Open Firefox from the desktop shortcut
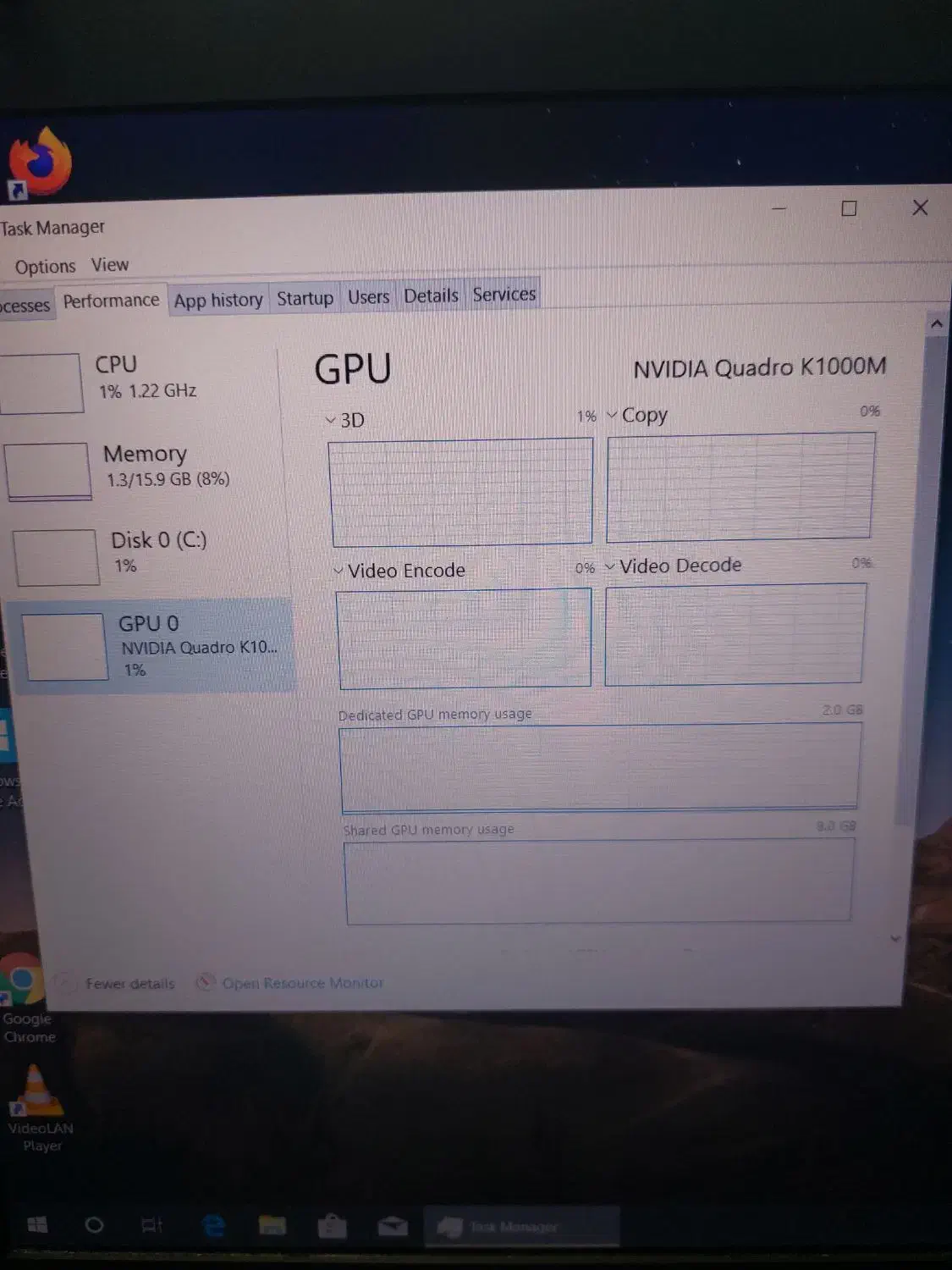Screen dimensions: 952x1270 (x=42, y=161)
